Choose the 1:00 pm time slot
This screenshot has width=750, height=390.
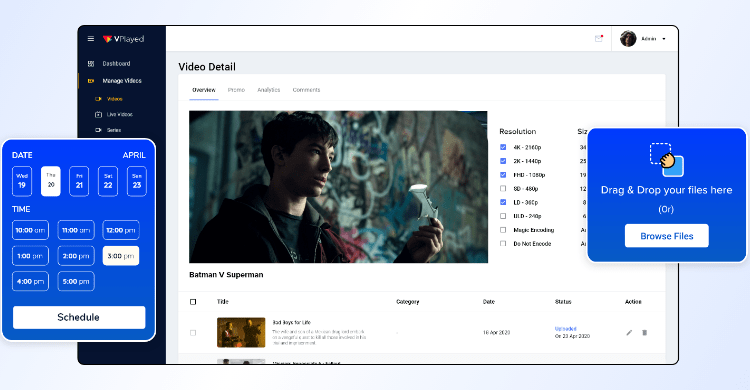(30, 256)
